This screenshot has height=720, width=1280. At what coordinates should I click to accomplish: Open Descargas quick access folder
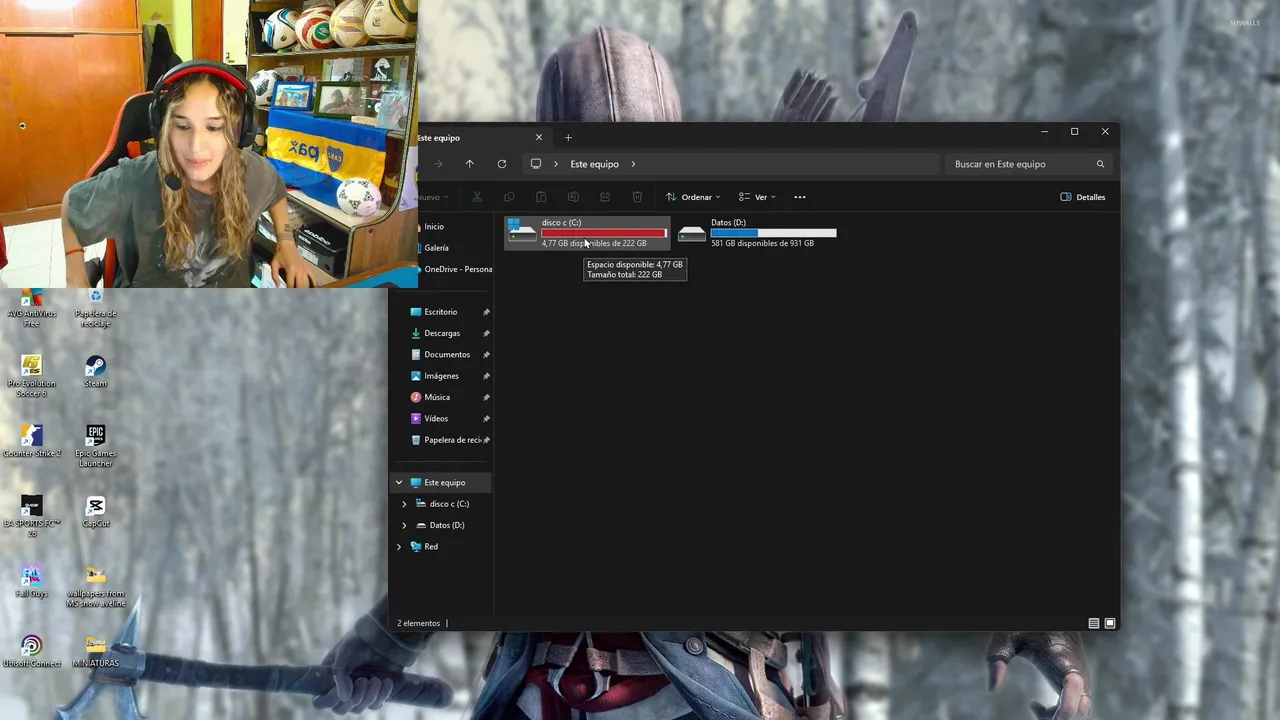coord(442,333)
